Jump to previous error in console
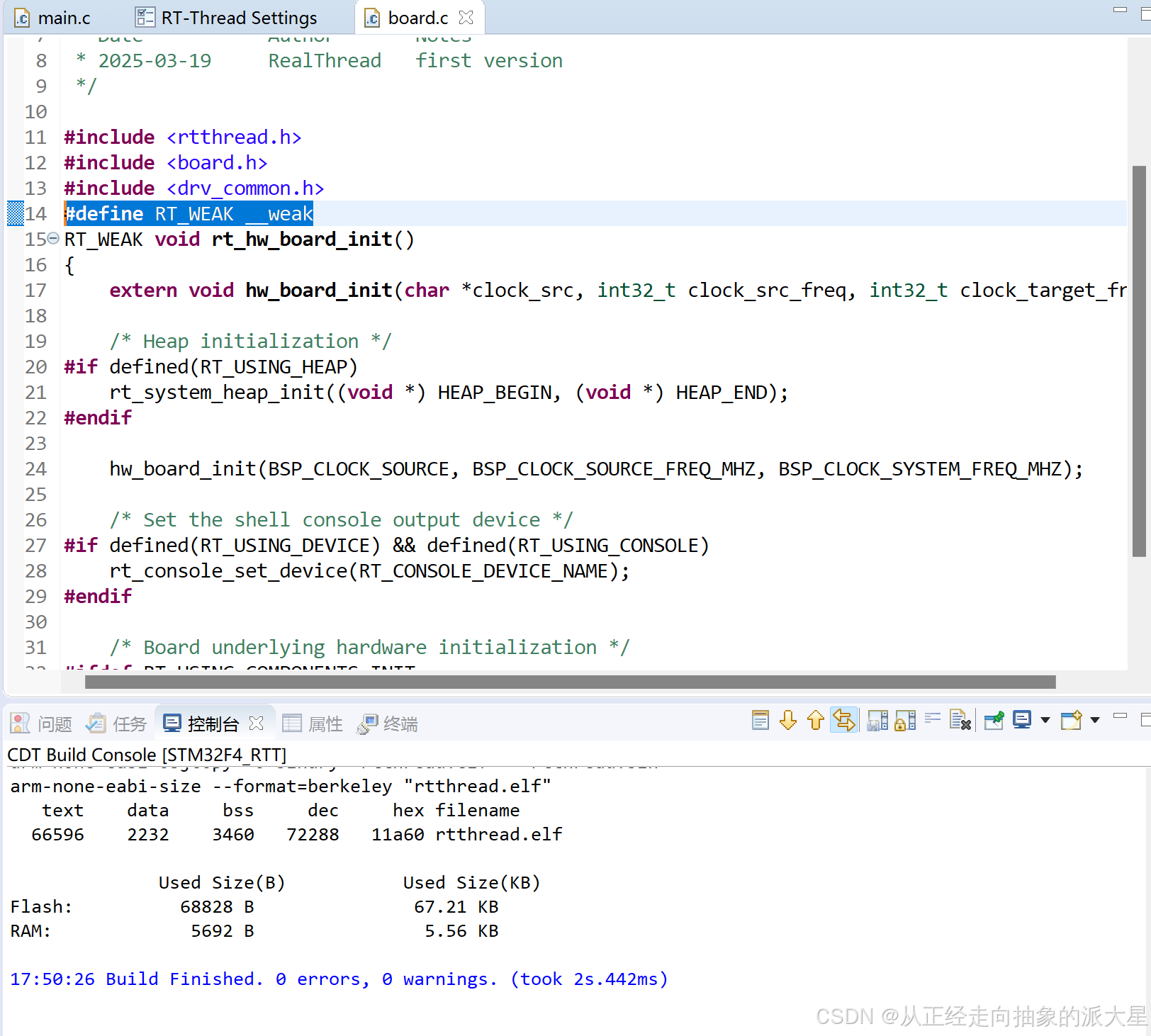1151x1036 pixels. coord(816,720)
